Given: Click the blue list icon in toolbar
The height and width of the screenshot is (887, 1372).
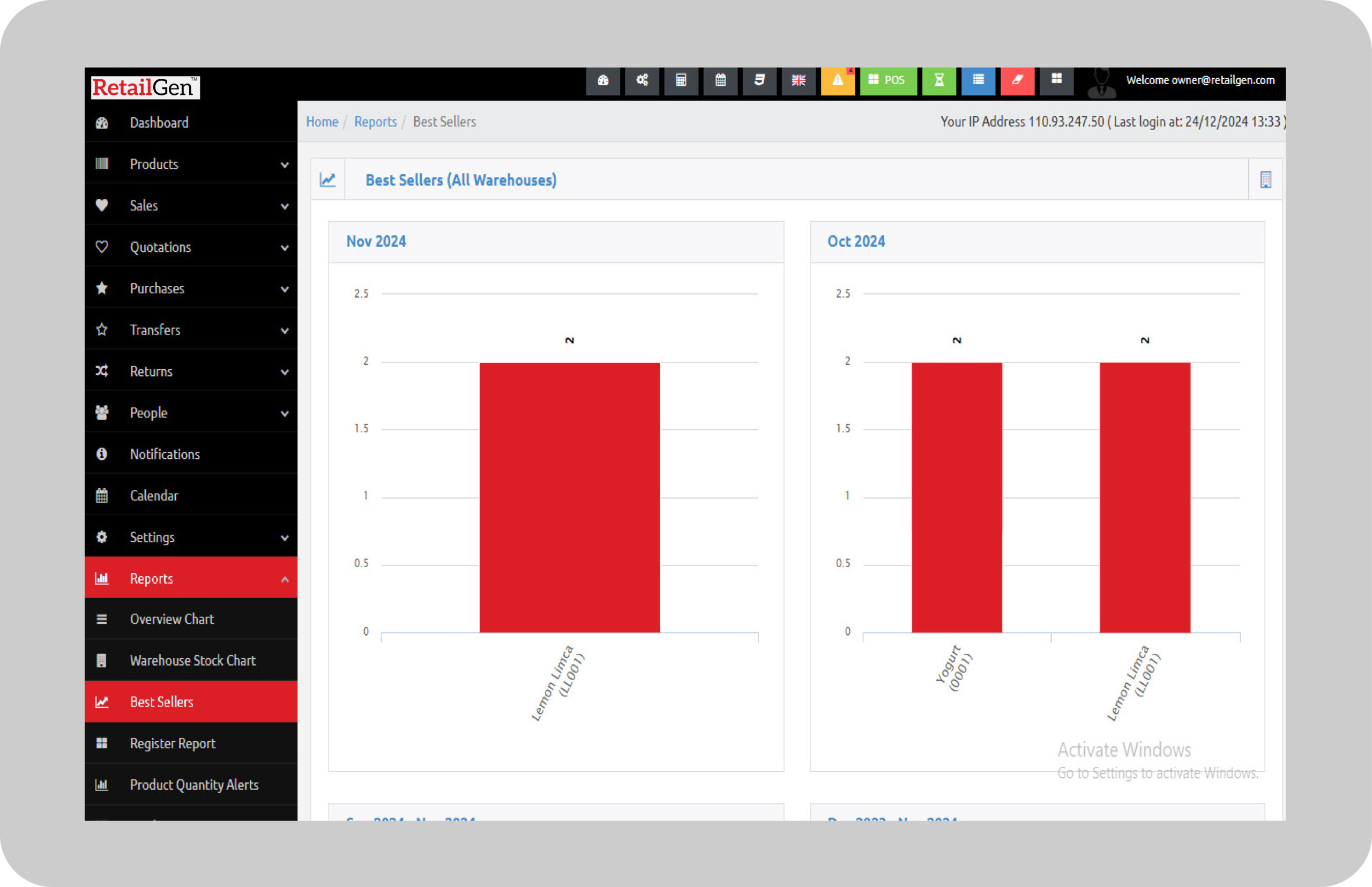Looking at the screenshot, I should tap(978, 80).
